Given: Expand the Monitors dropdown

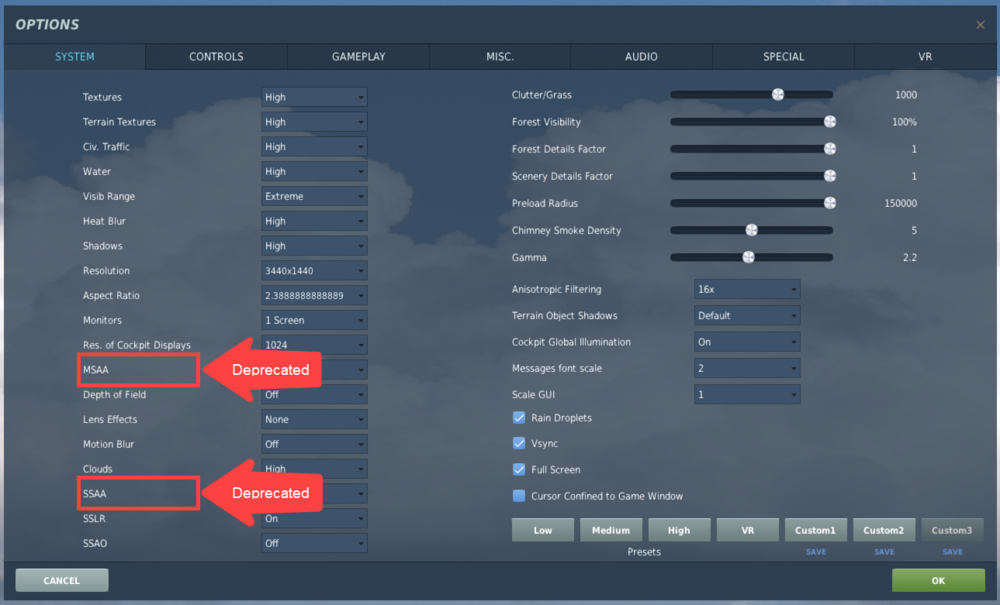Looking at the screenshot, I should 314,320.
